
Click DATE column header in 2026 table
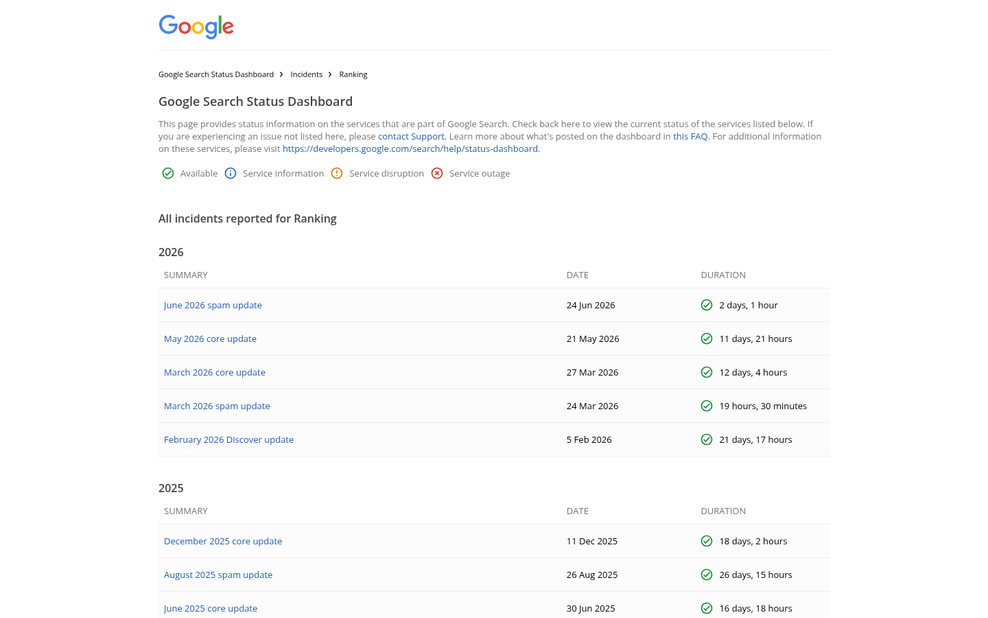tap(577, 275)
